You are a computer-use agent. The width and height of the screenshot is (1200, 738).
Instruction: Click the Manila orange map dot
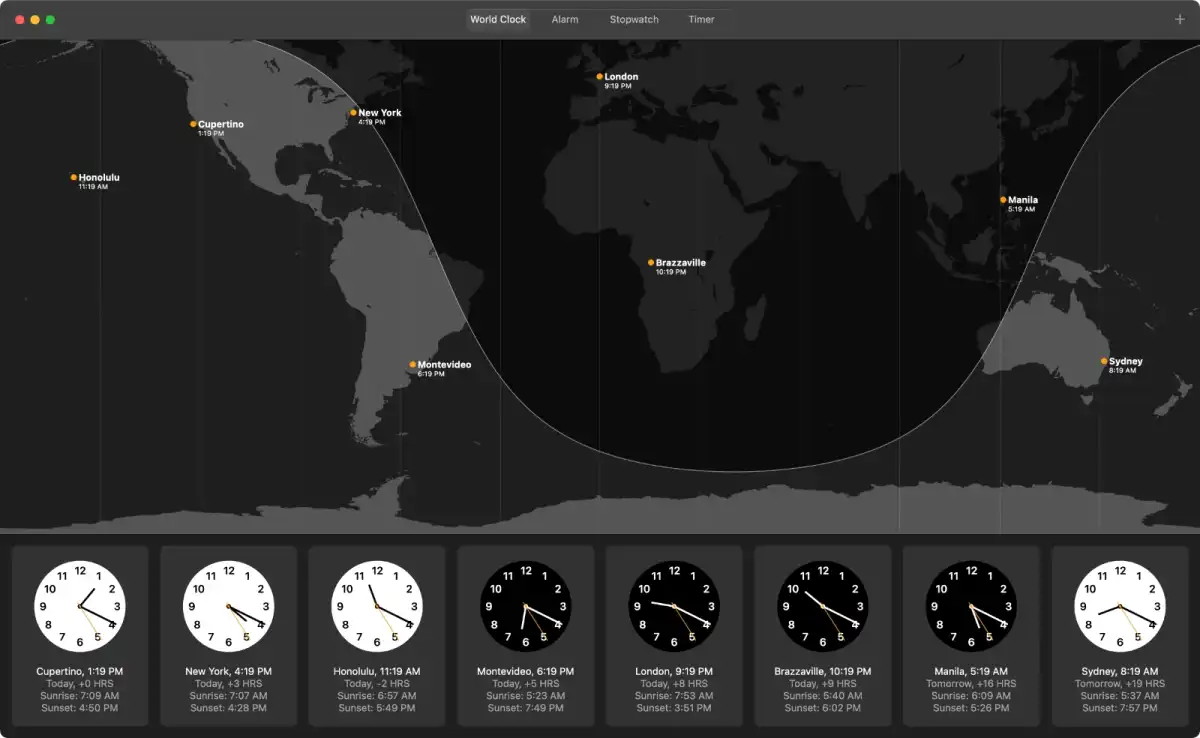pyautogui.click(x=1003, y=200)
